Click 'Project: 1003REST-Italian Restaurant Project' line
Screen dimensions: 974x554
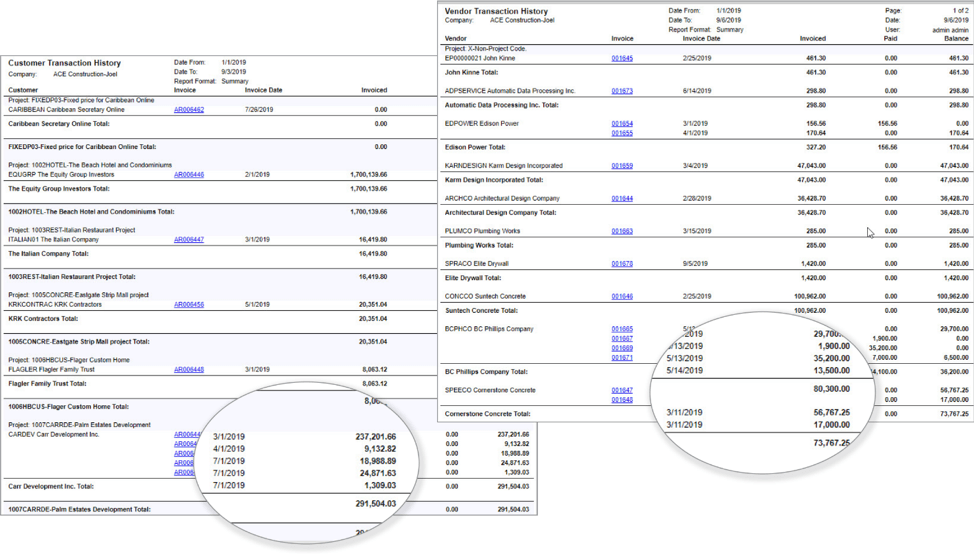(x=71, y=230)
